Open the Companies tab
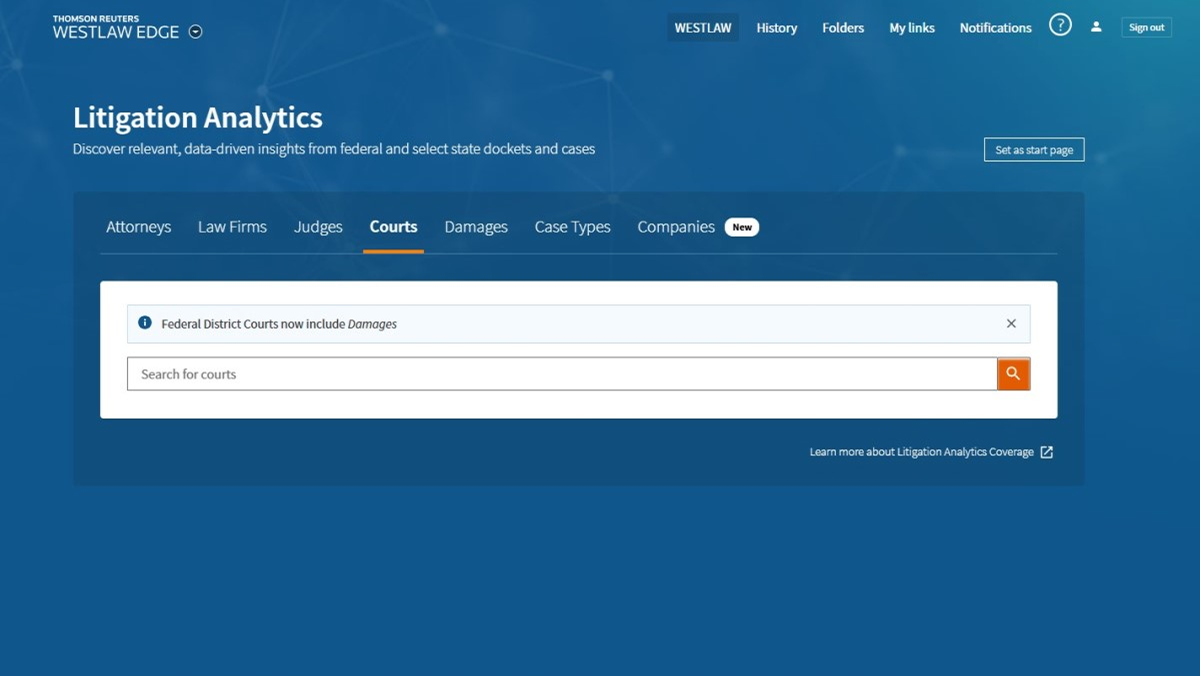The height and width of the screenshot is (676, 1200). (676, 227)
